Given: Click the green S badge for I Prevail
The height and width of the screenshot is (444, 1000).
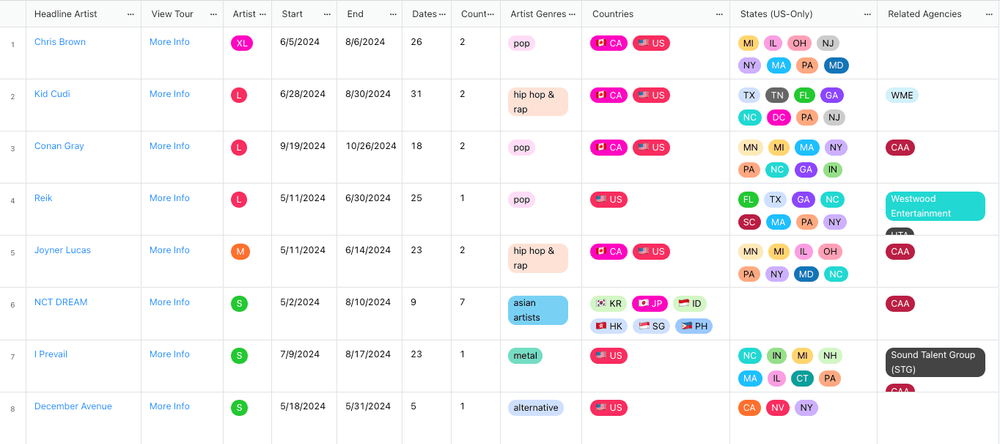Looking at the screenshot, I should (x=239, y=356).
